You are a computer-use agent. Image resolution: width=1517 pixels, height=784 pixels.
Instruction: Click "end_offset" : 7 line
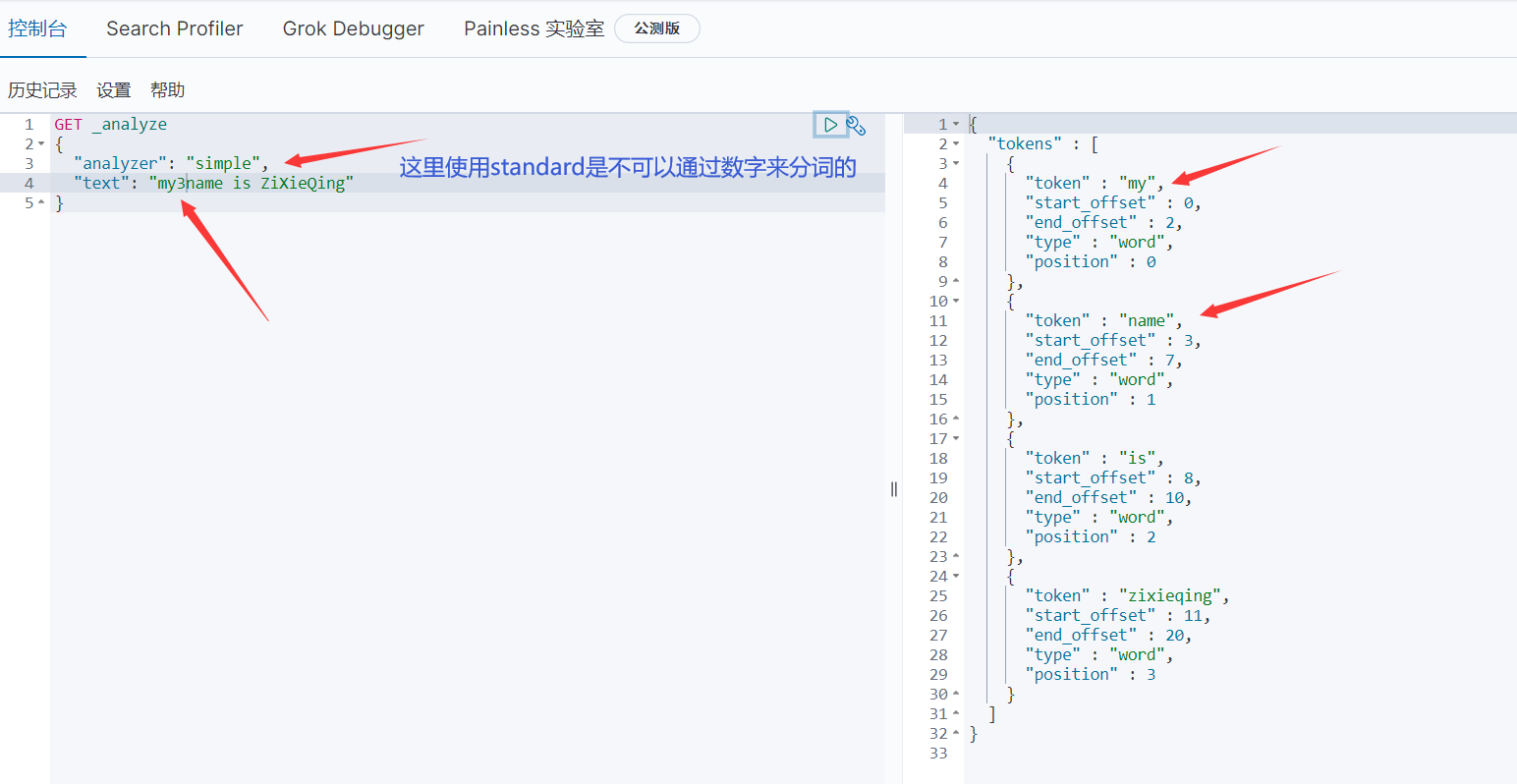[x=1104, y=360]
